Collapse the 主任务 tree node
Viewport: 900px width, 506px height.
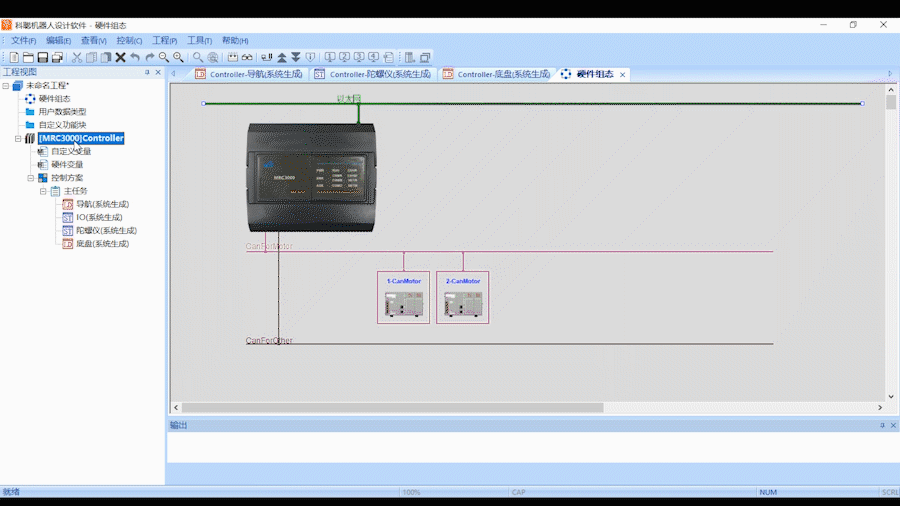pyautogui.click(x=44, y=191)
